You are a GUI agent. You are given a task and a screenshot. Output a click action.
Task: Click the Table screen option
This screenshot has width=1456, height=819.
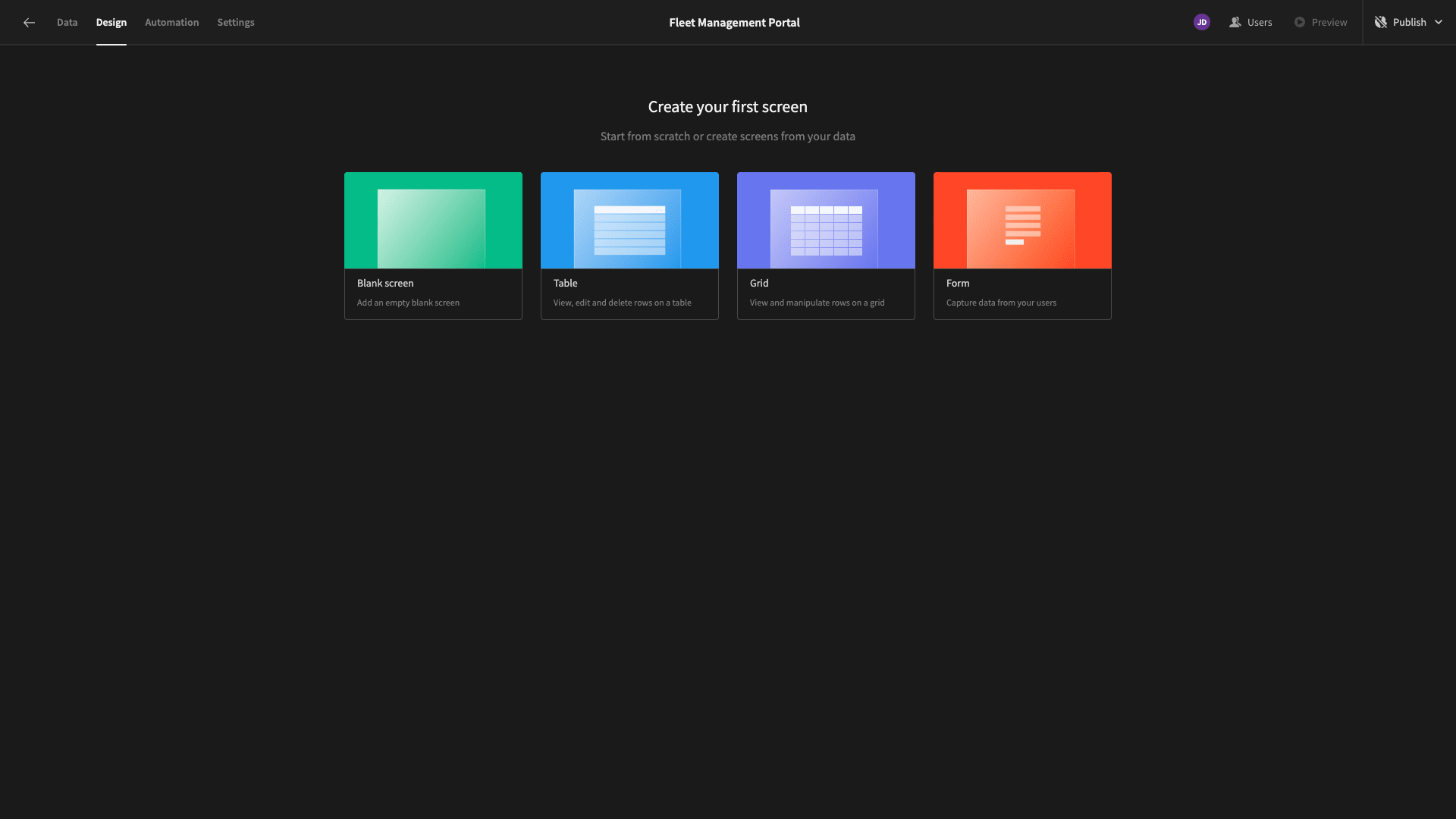click(x=630, y=245)
